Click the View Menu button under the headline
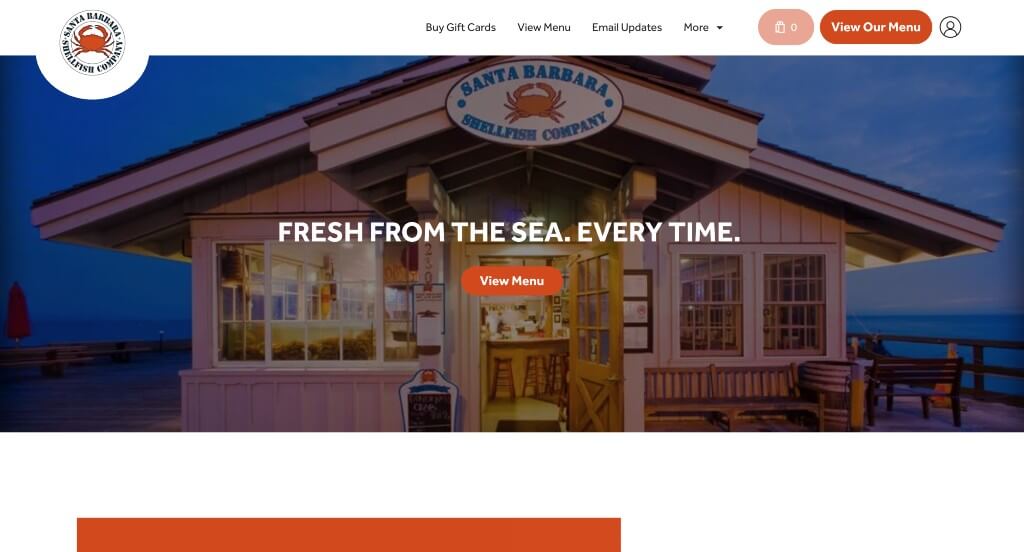Screen dimensions: 1024x552 coord(512,281)
